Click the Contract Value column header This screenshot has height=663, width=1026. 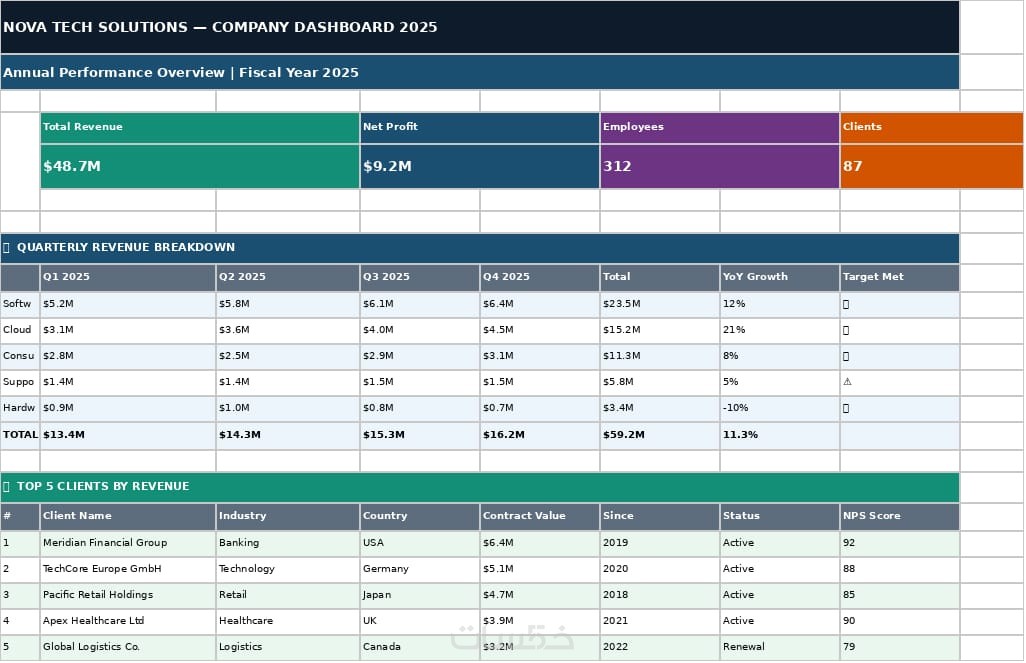pyautogui.click(x=540, y=516)
